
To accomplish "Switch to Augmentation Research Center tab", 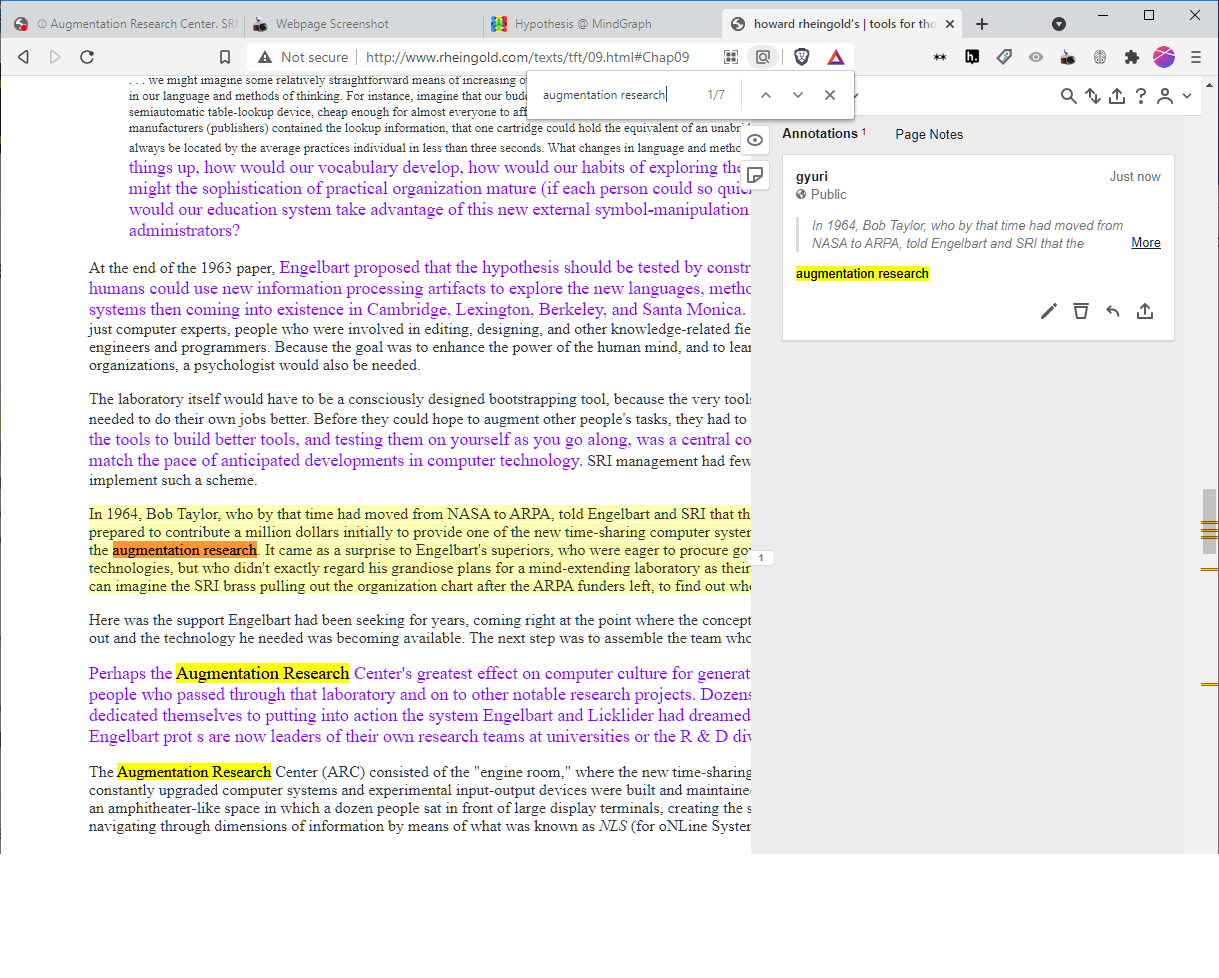I will click(123, 24).
